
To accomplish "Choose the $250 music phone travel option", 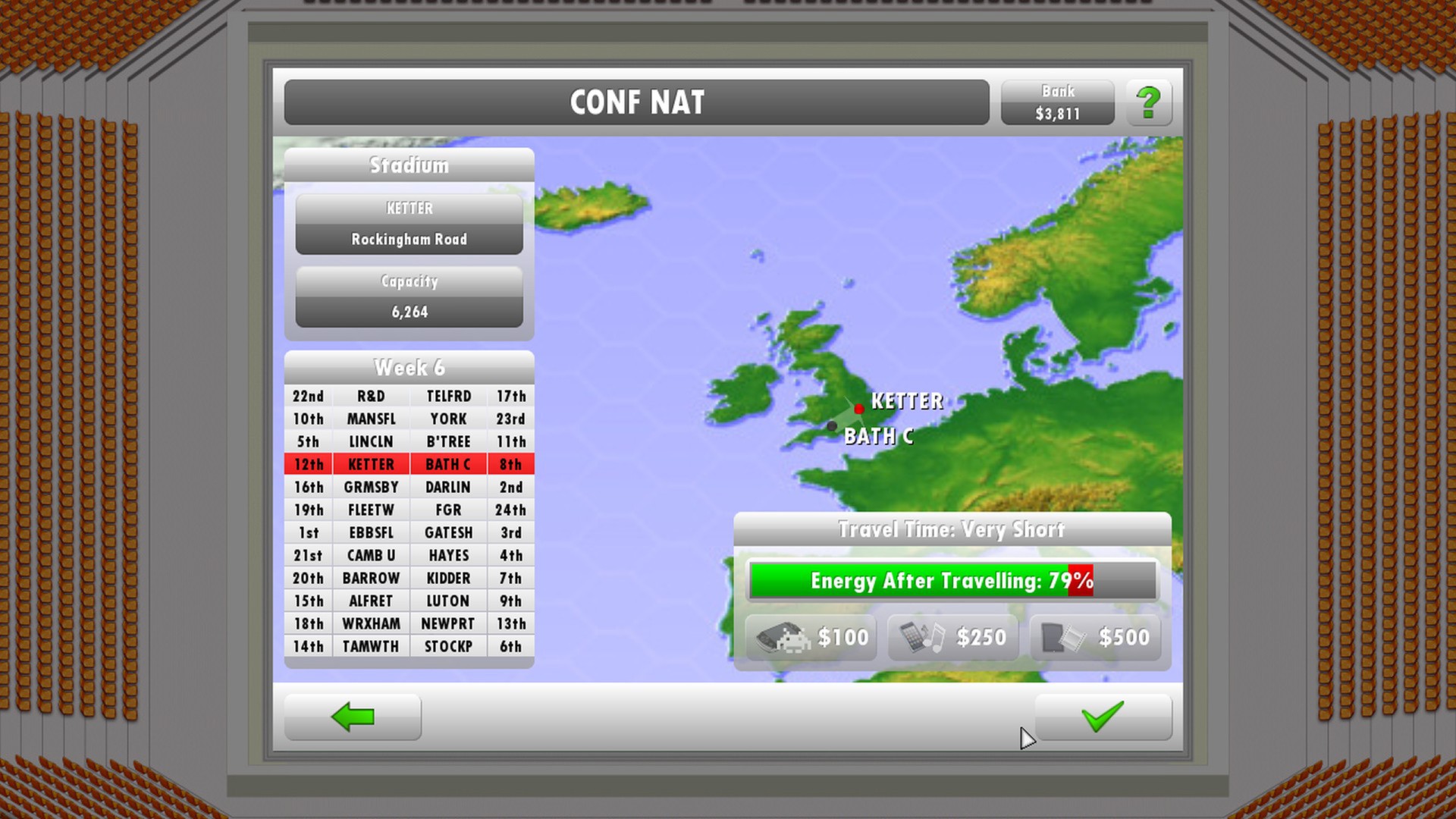I will pos(952,638).
